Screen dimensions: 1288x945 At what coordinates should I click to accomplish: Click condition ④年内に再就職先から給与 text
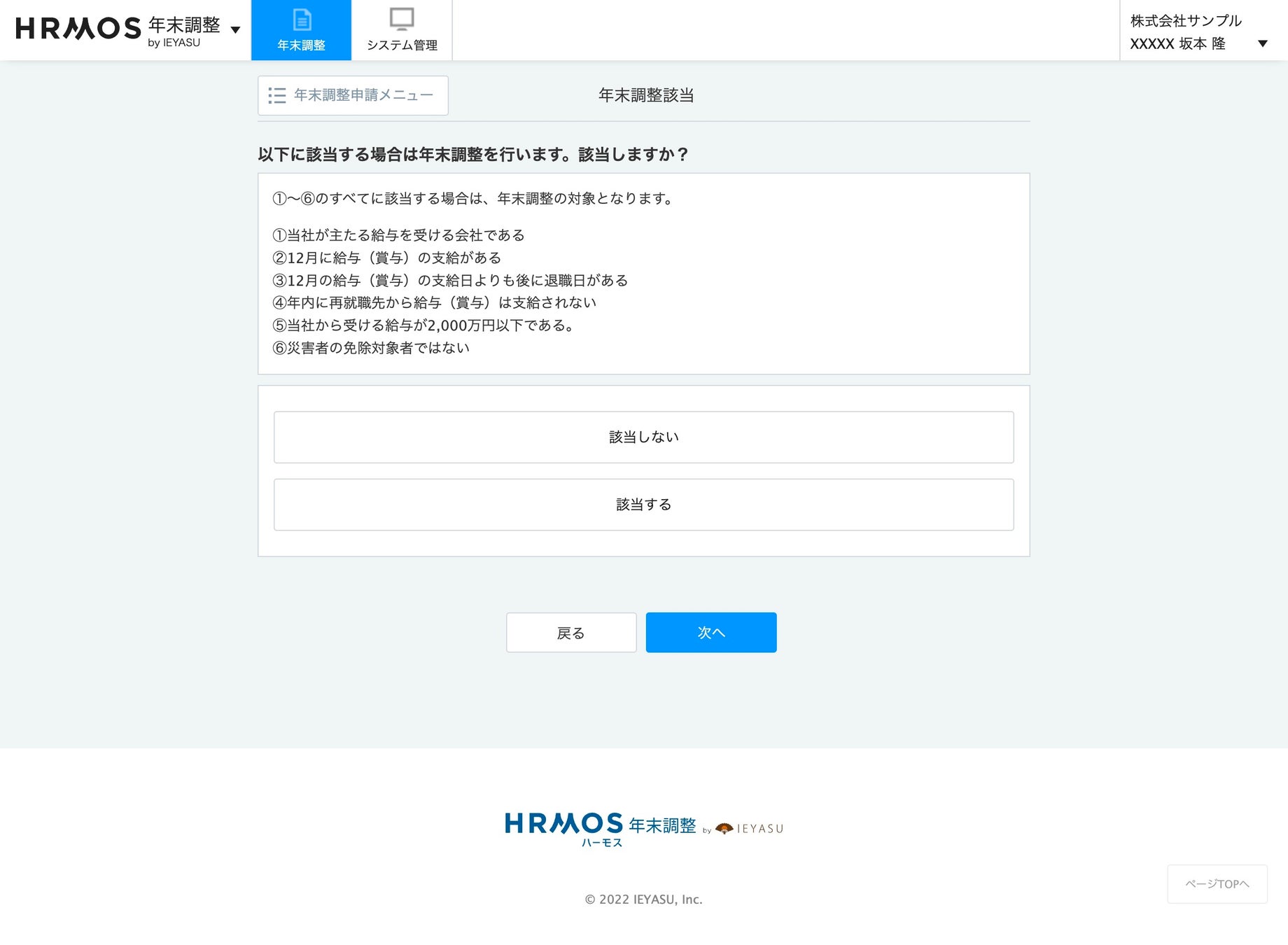pos(434,302)
